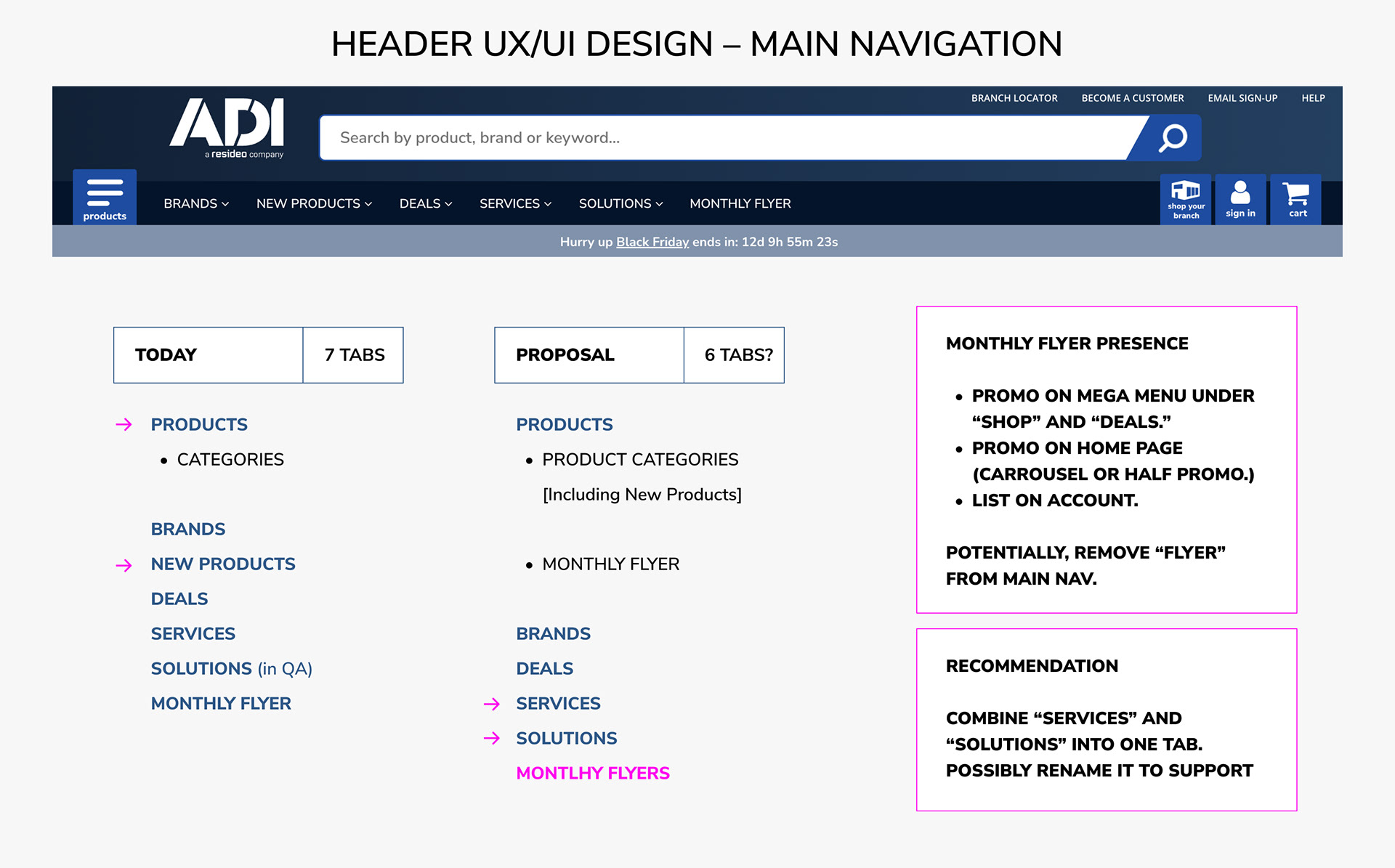
Task: Click pink arrow beside SOLUTIONS in proposal
Action: (492, 738)
